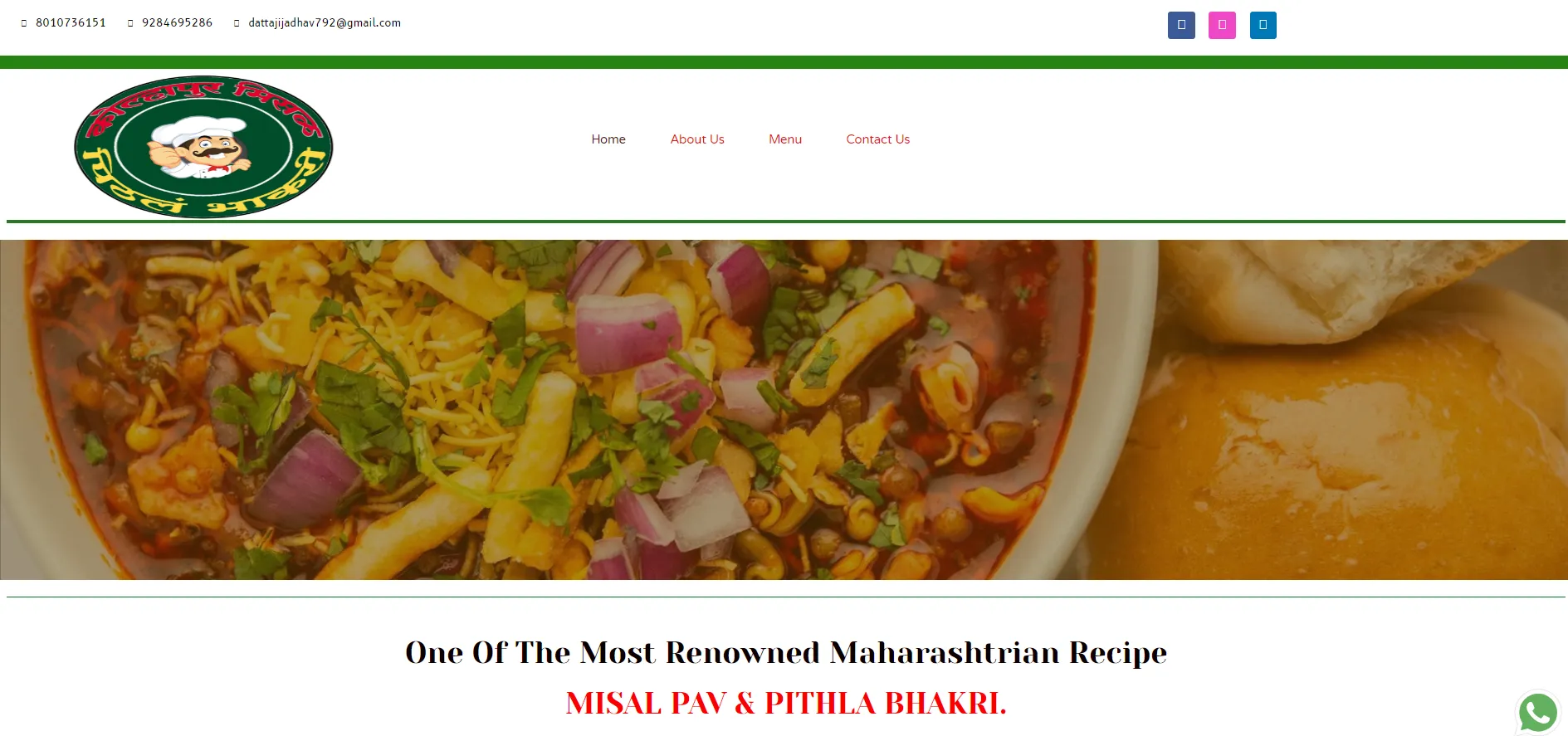Click the round Kolhapur Misal logo
The height and width of the screenshot is (736, 1568).
click(203, 147)
